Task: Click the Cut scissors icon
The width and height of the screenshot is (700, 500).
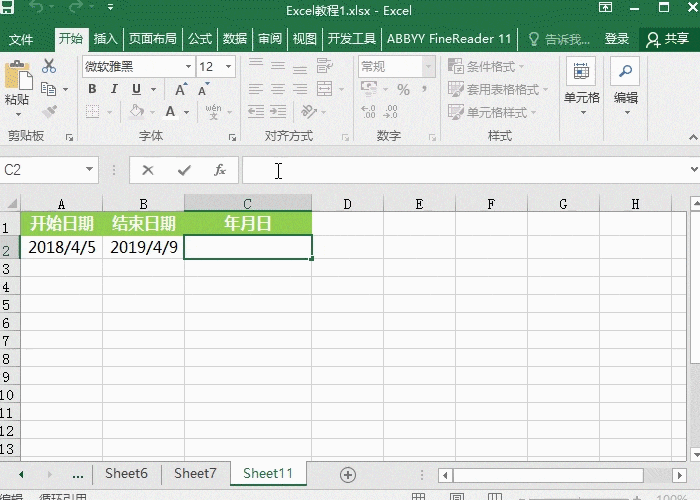Action: point(49,66)
